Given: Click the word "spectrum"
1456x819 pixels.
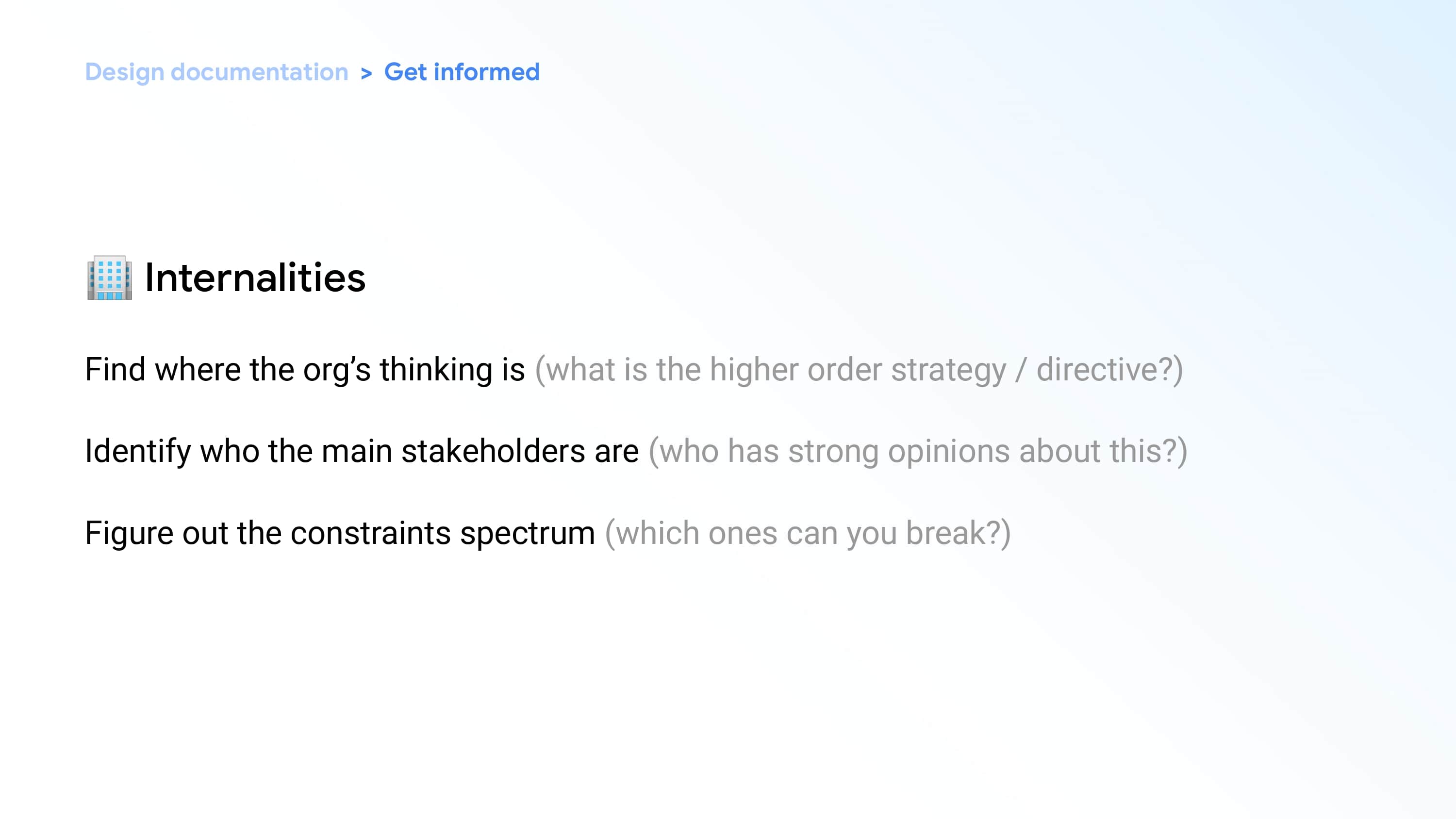Looking at the screenshot, I should 528,533.
